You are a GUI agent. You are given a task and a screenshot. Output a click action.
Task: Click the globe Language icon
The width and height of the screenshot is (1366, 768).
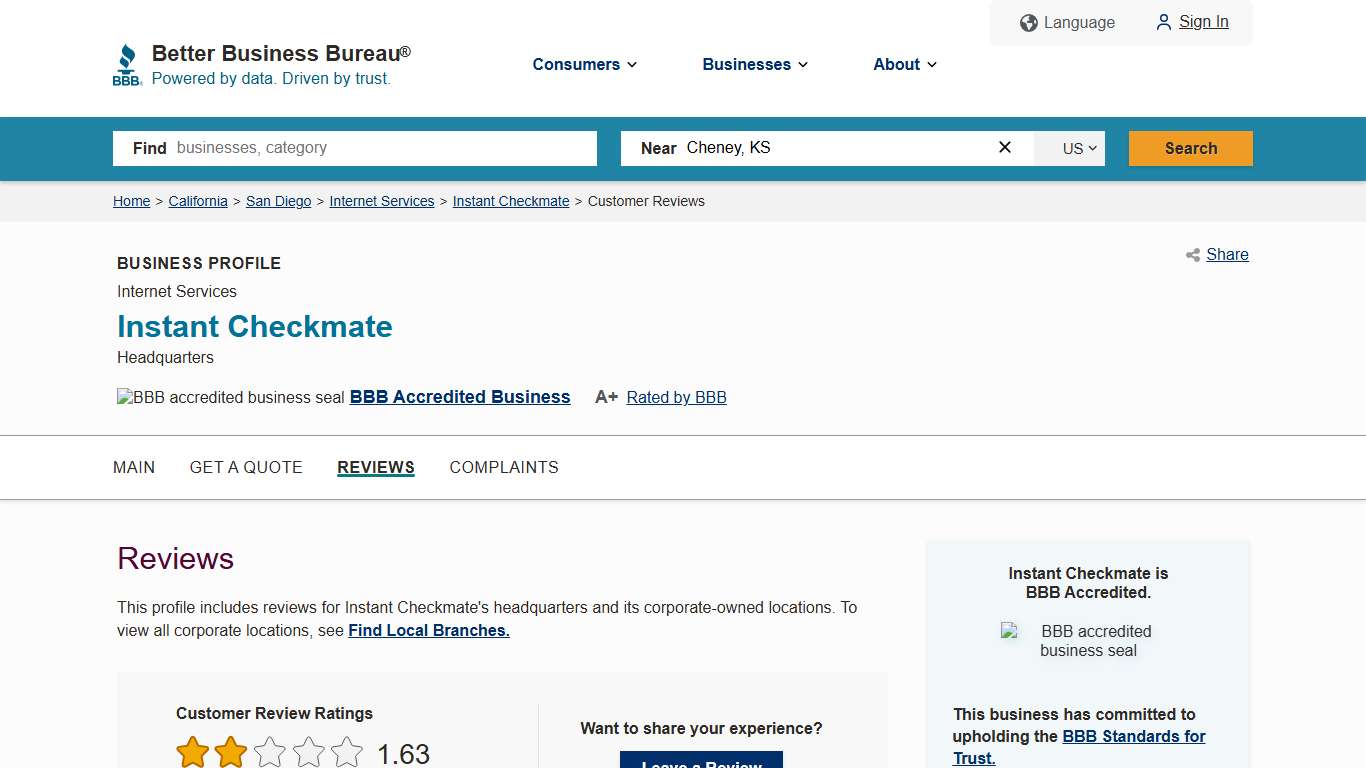1028,22
